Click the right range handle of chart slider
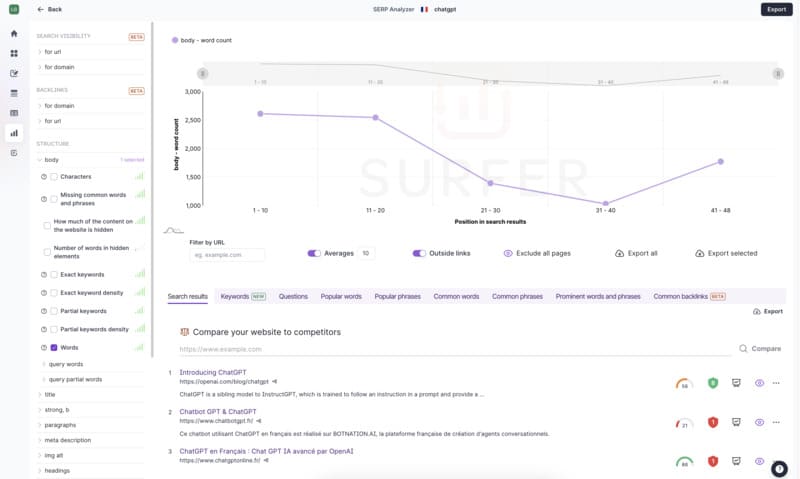Viewport: 800px width, 479px height. [778, 74]
